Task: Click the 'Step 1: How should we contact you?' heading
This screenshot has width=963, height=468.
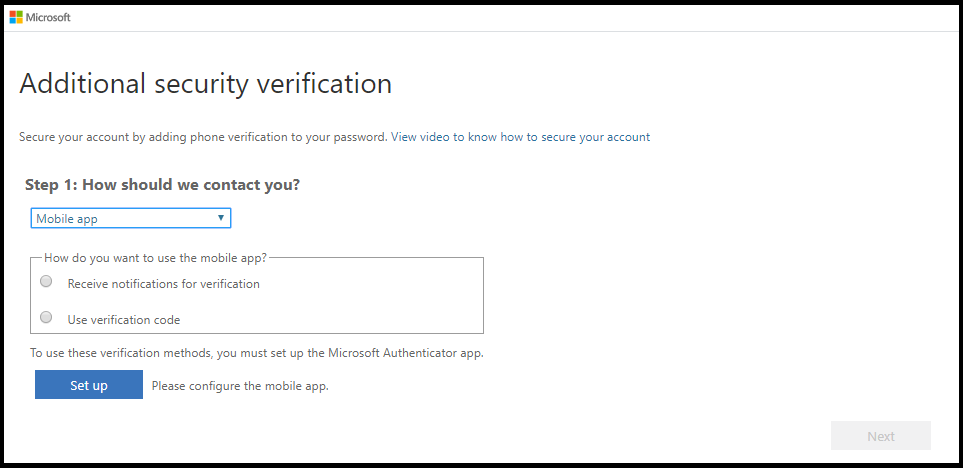Action: click(x=162, y=184)
